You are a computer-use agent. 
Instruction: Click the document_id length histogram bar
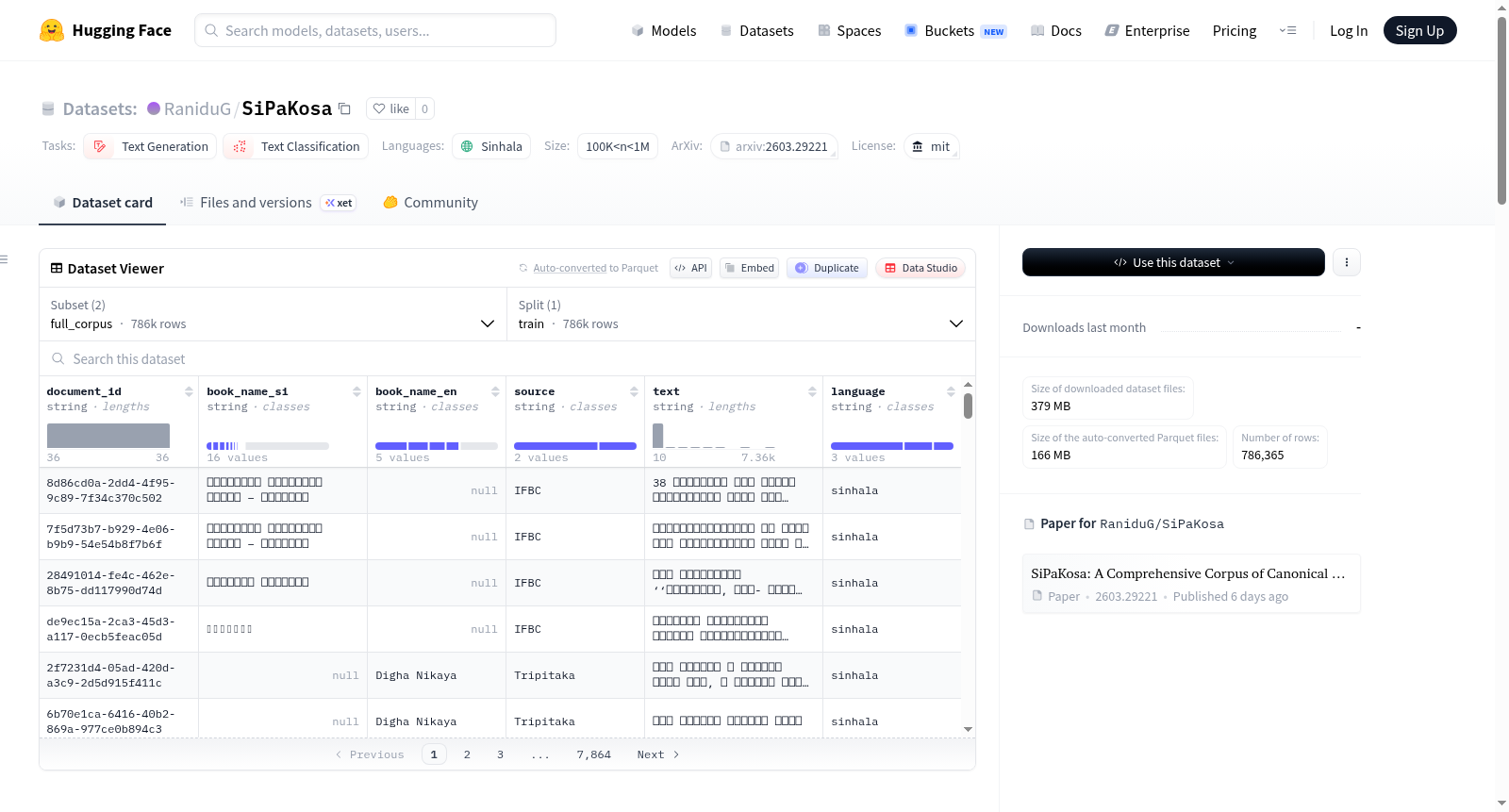108,436
